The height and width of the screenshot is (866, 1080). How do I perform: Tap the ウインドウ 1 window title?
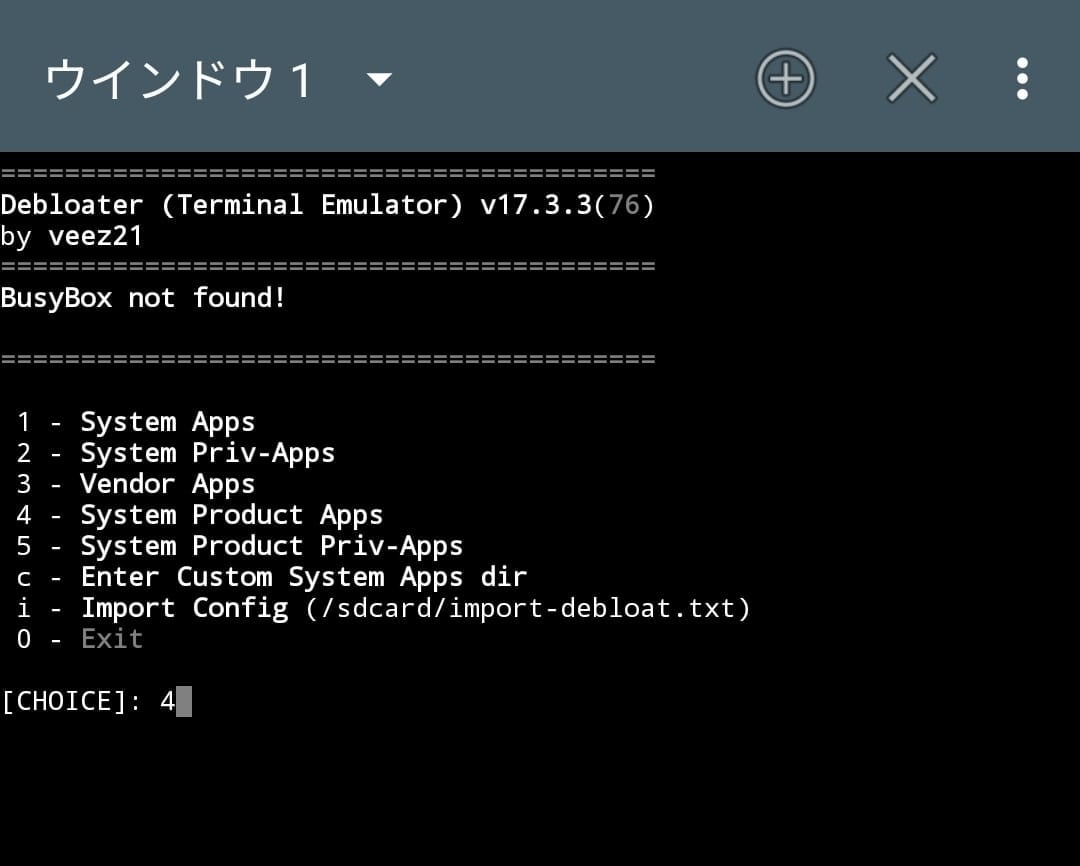point(180,79)
